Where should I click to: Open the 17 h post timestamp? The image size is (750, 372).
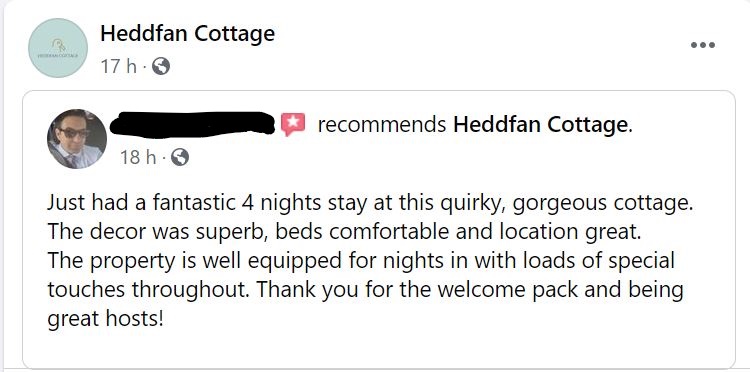pos(119,66)
